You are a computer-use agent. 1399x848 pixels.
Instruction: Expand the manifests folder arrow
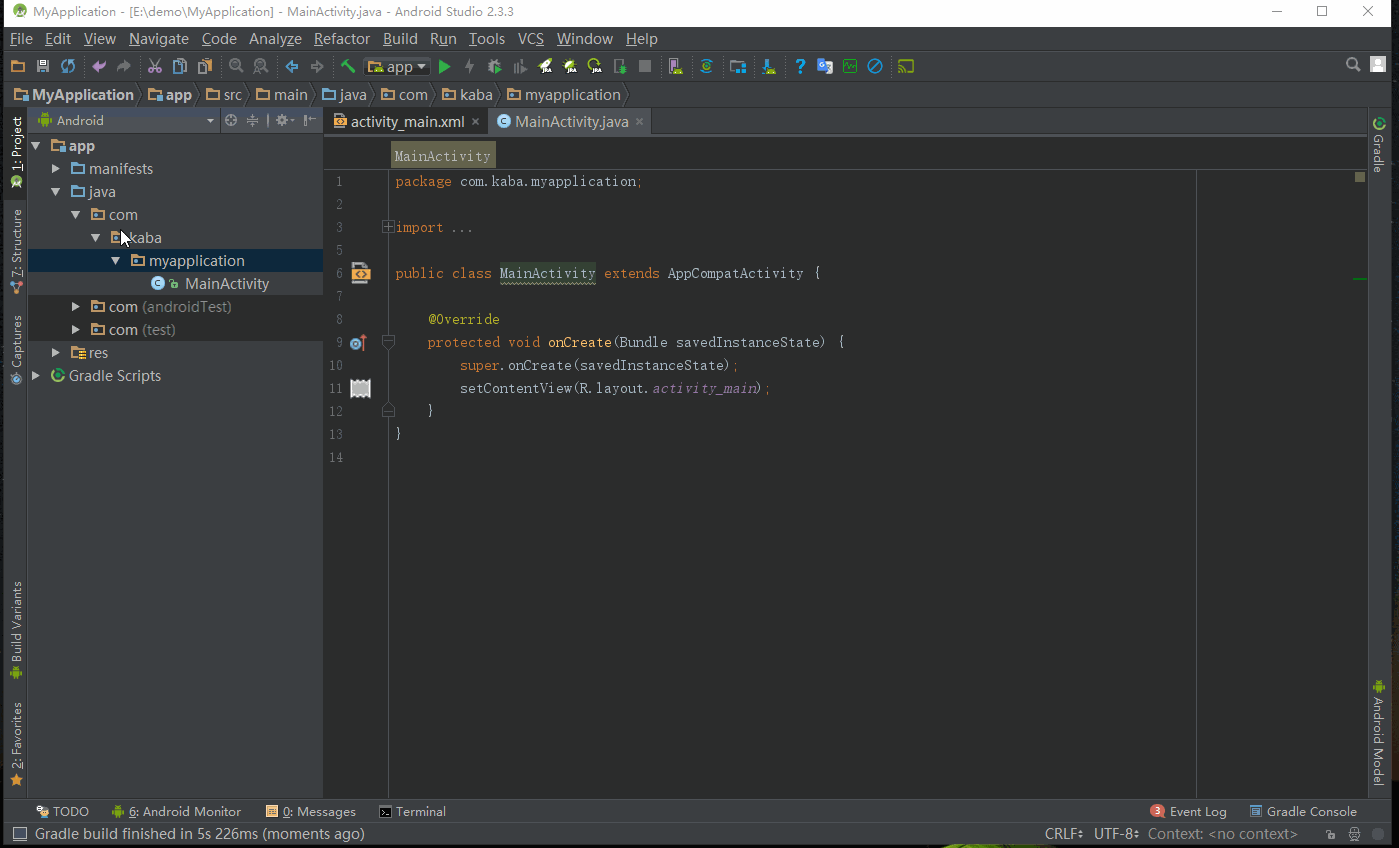tap(56, 169)
